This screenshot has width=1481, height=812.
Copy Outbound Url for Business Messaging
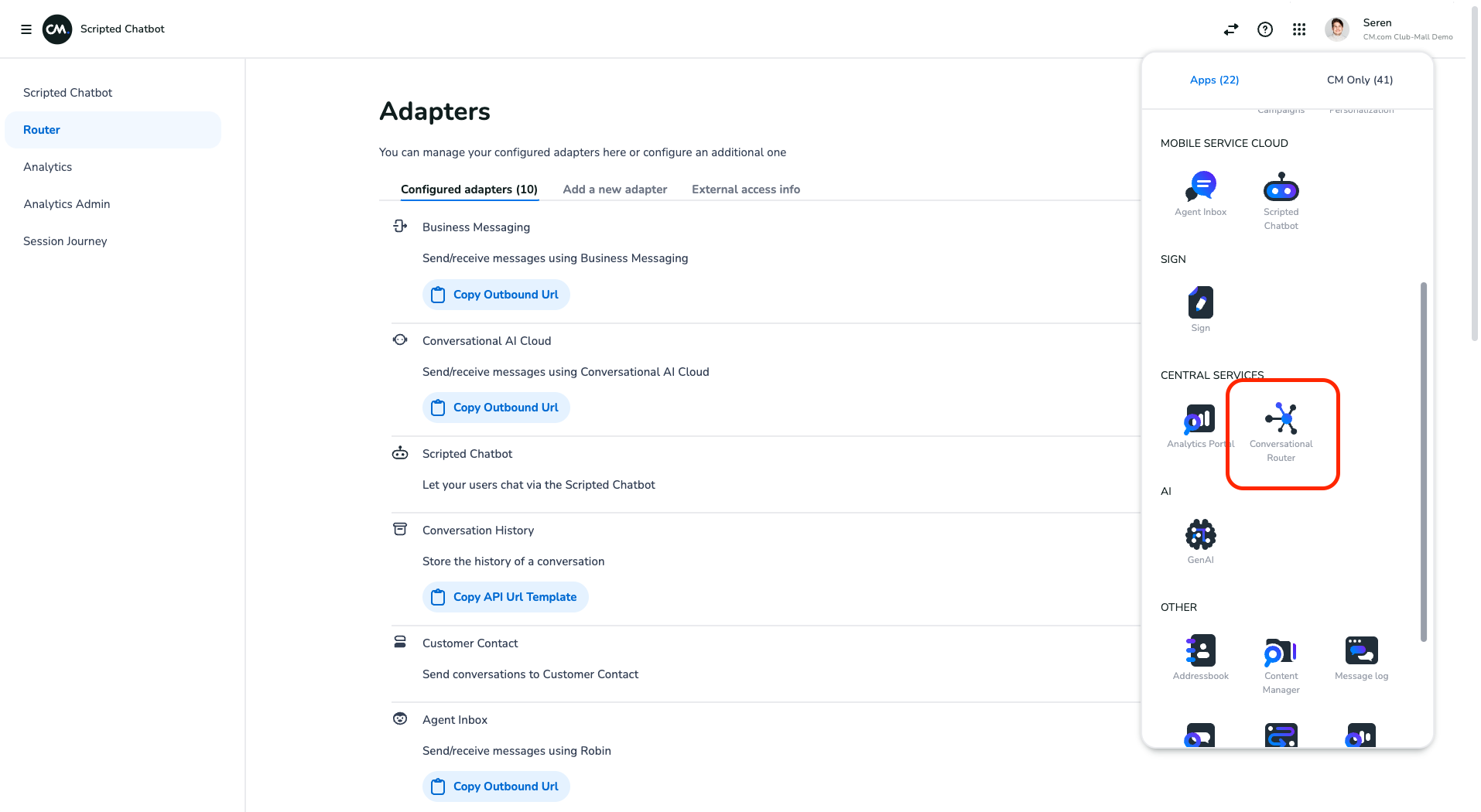(496, 295)
